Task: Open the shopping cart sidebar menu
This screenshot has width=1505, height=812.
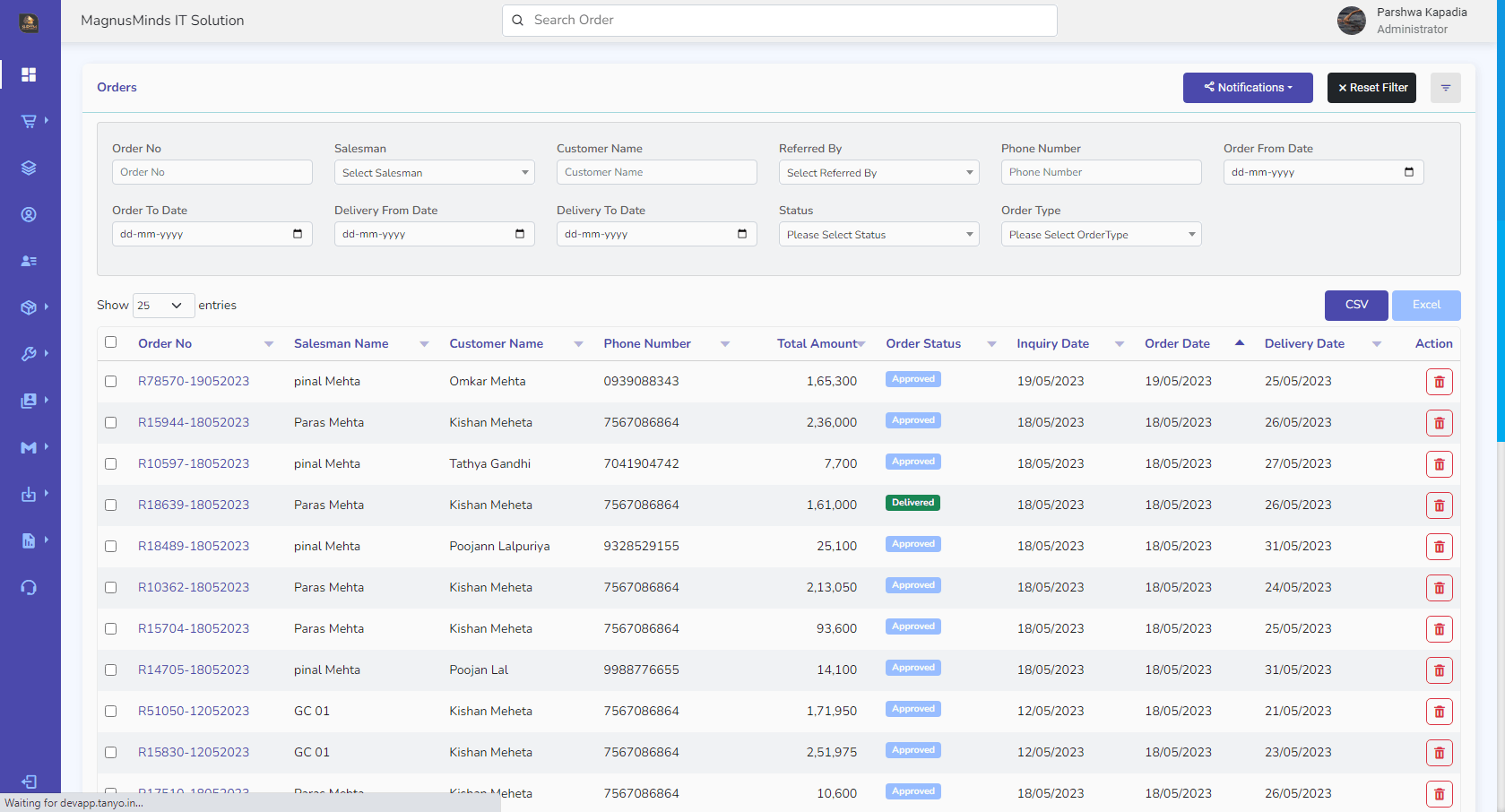Action: [29, 121]
